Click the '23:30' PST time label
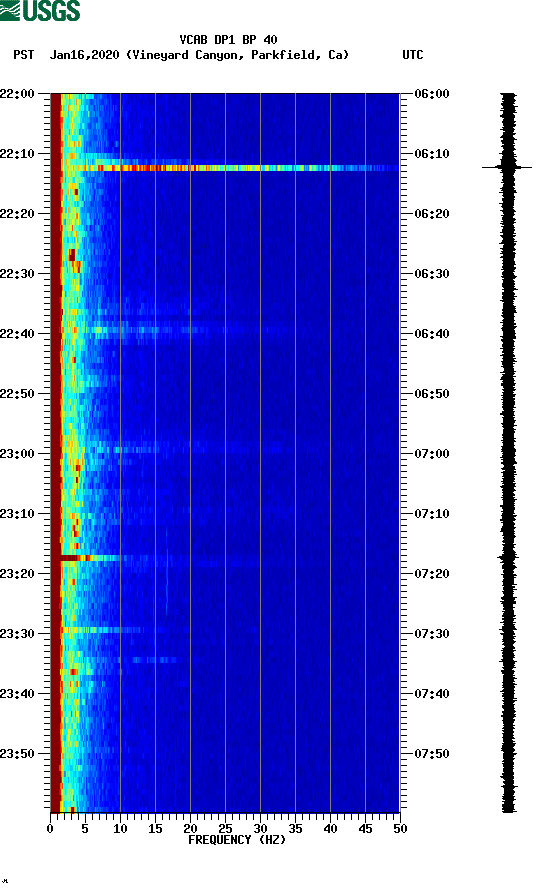This screenshot has height=892, width=552. point(17,634)
